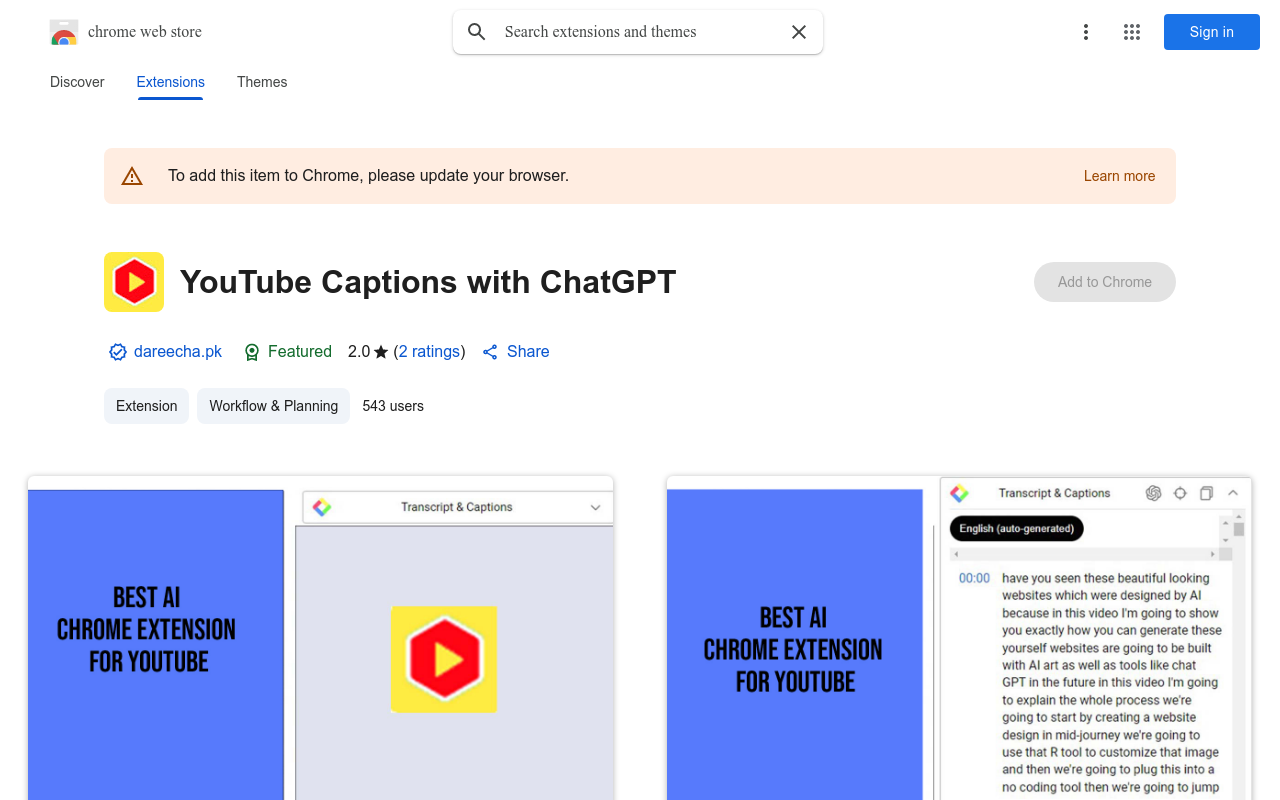The image size is (1280, 800).
Task: Click the English (auto-generated) language pill
Action: coord(1016,528)
